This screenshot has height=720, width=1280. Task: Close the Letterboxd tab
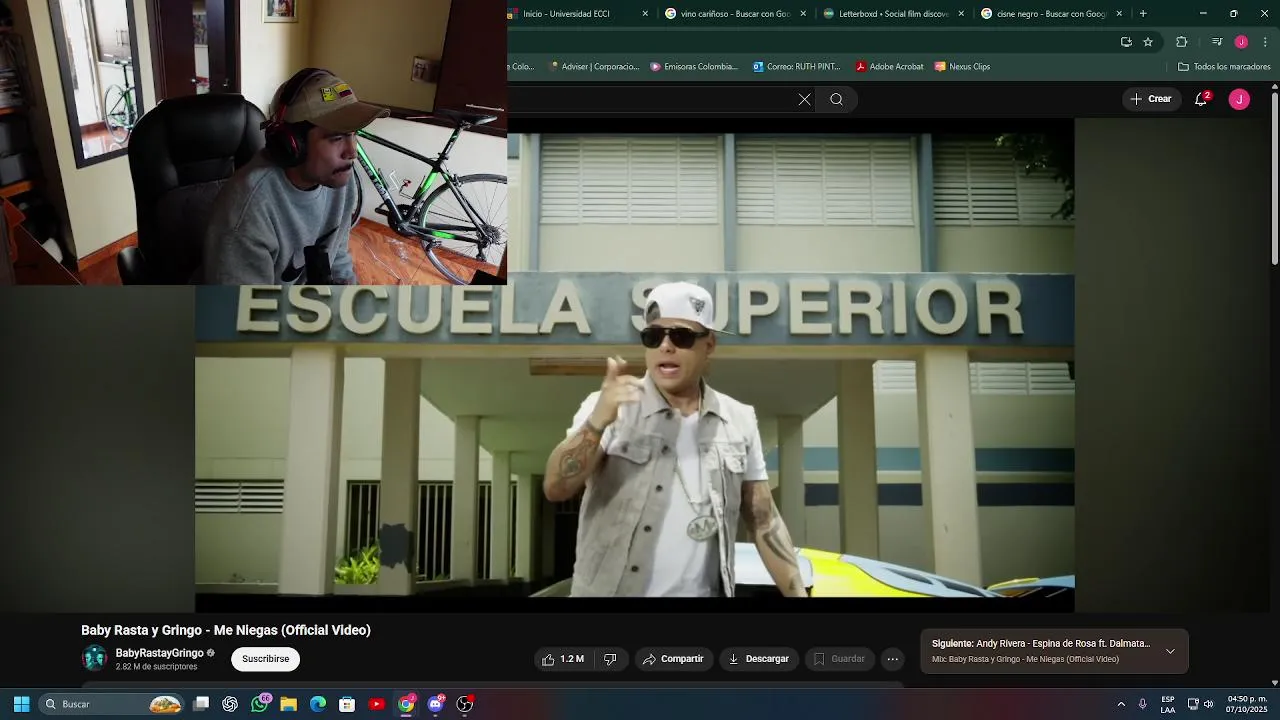click(x=961, y=14)
